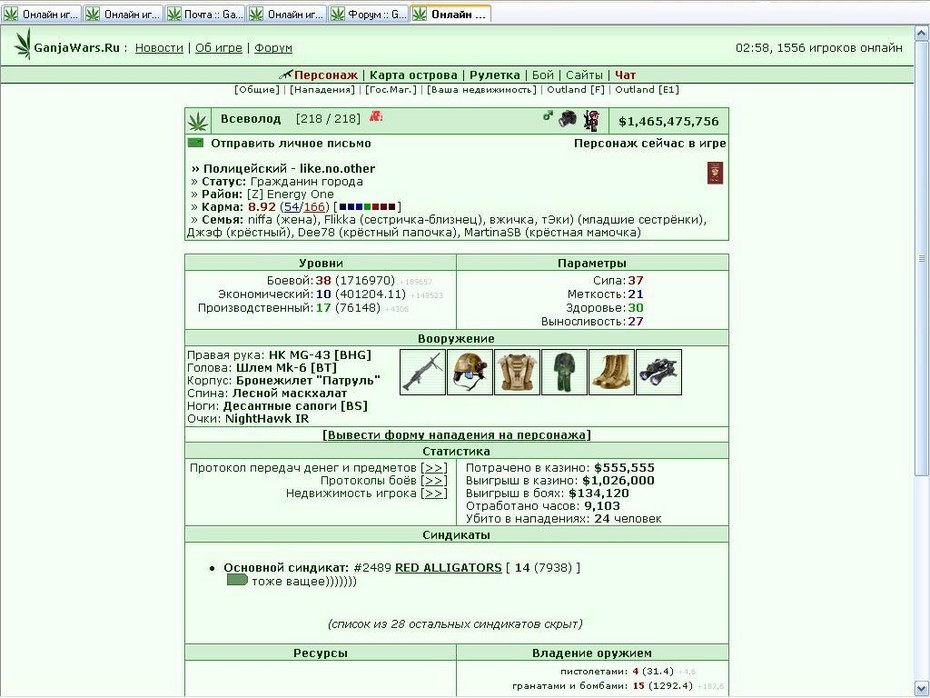Click the armed soldier character icon
Viewport: 930px width, 698px height.
pyautogui.click(x=591, y=120)
